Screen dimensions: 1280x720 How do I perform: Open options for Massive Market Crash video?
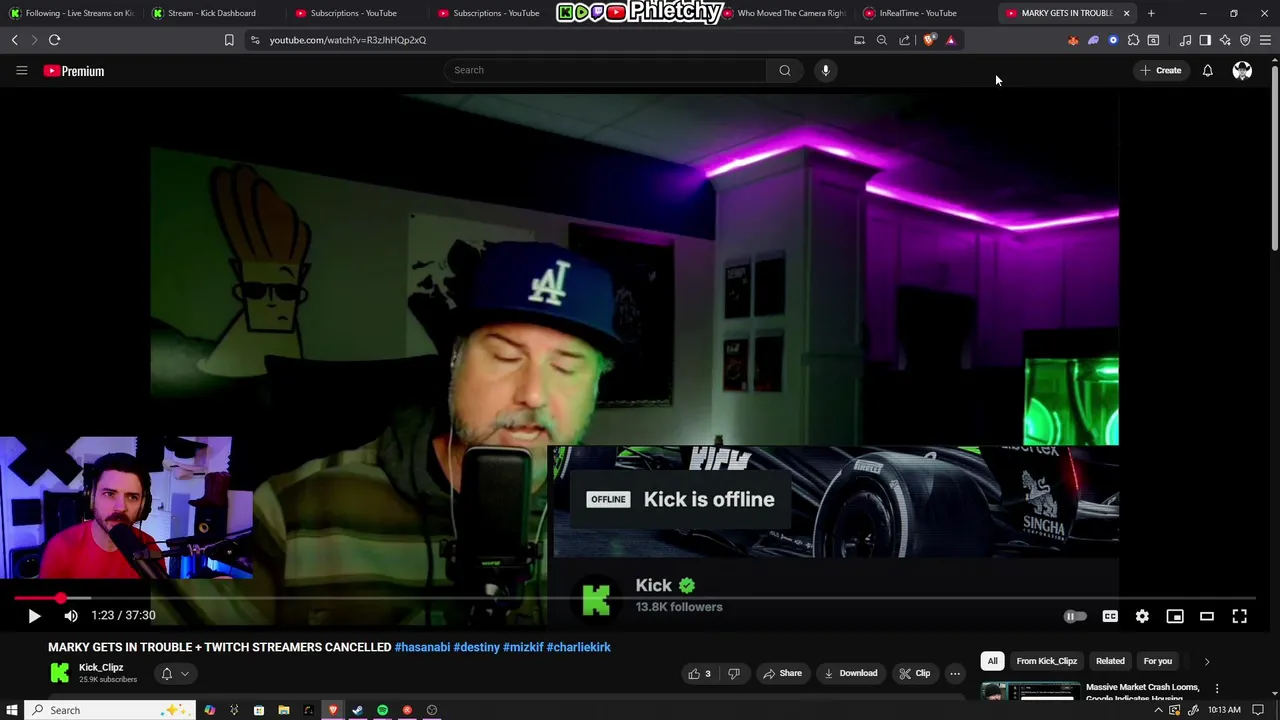coord(1217,688)
